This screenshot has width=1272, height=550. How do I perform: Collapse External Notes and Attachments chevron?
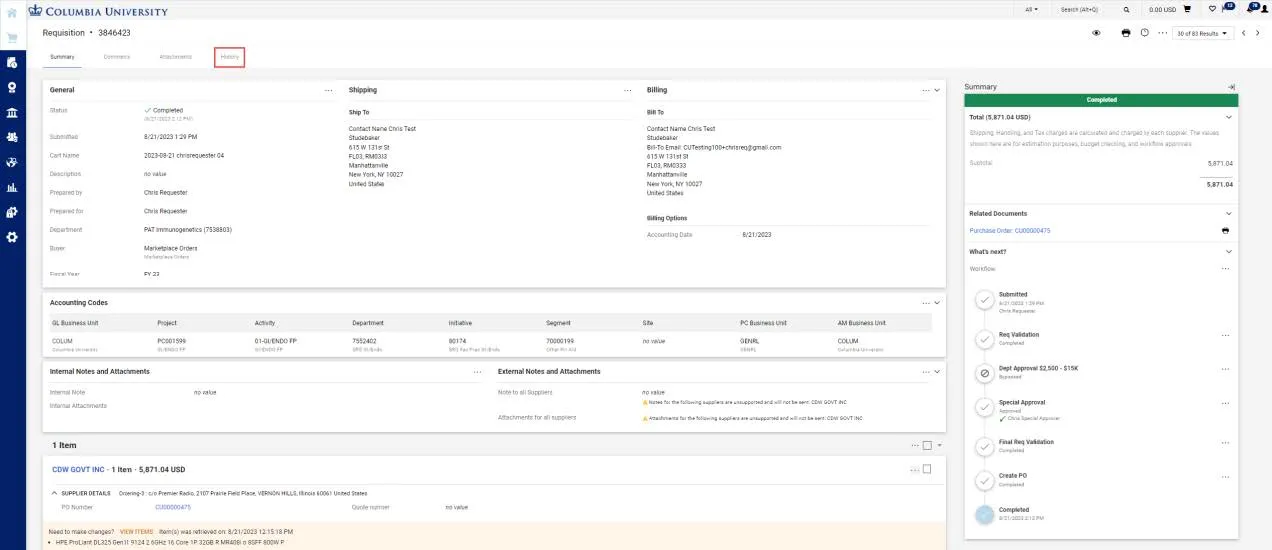937,372
